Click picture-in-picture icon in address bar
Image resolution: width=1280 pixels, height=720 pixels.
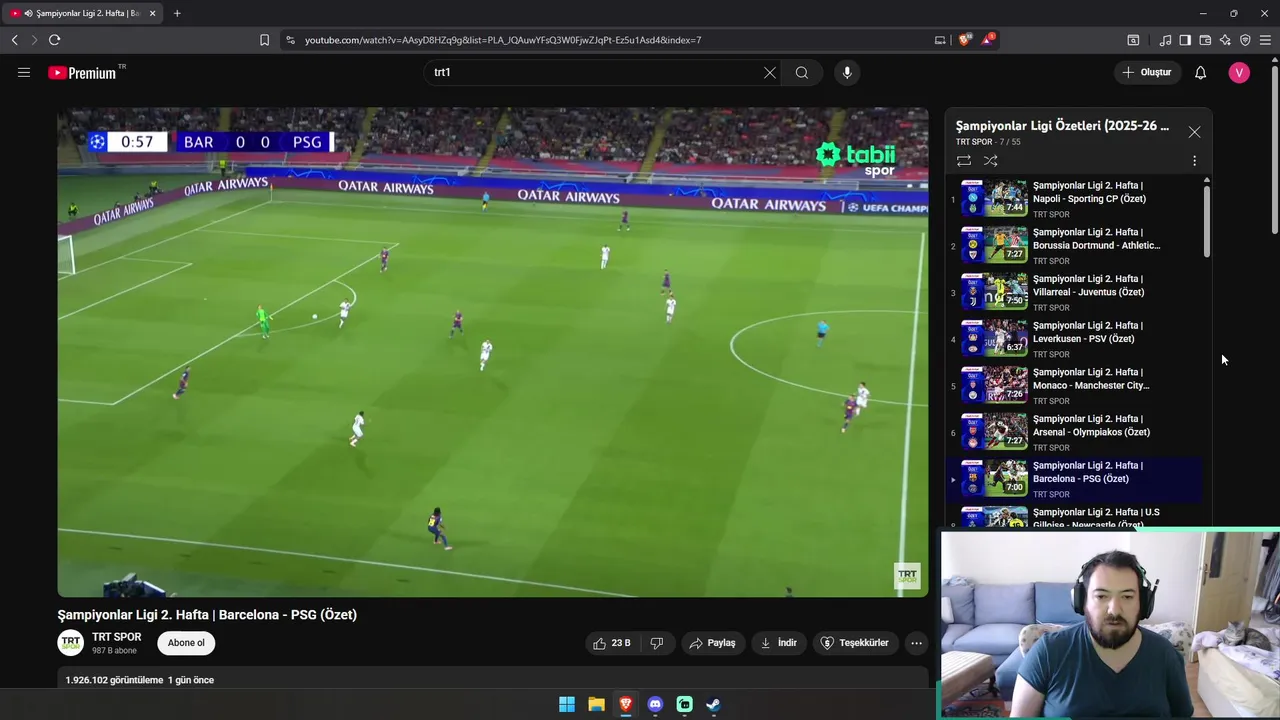tap(940, 40)
